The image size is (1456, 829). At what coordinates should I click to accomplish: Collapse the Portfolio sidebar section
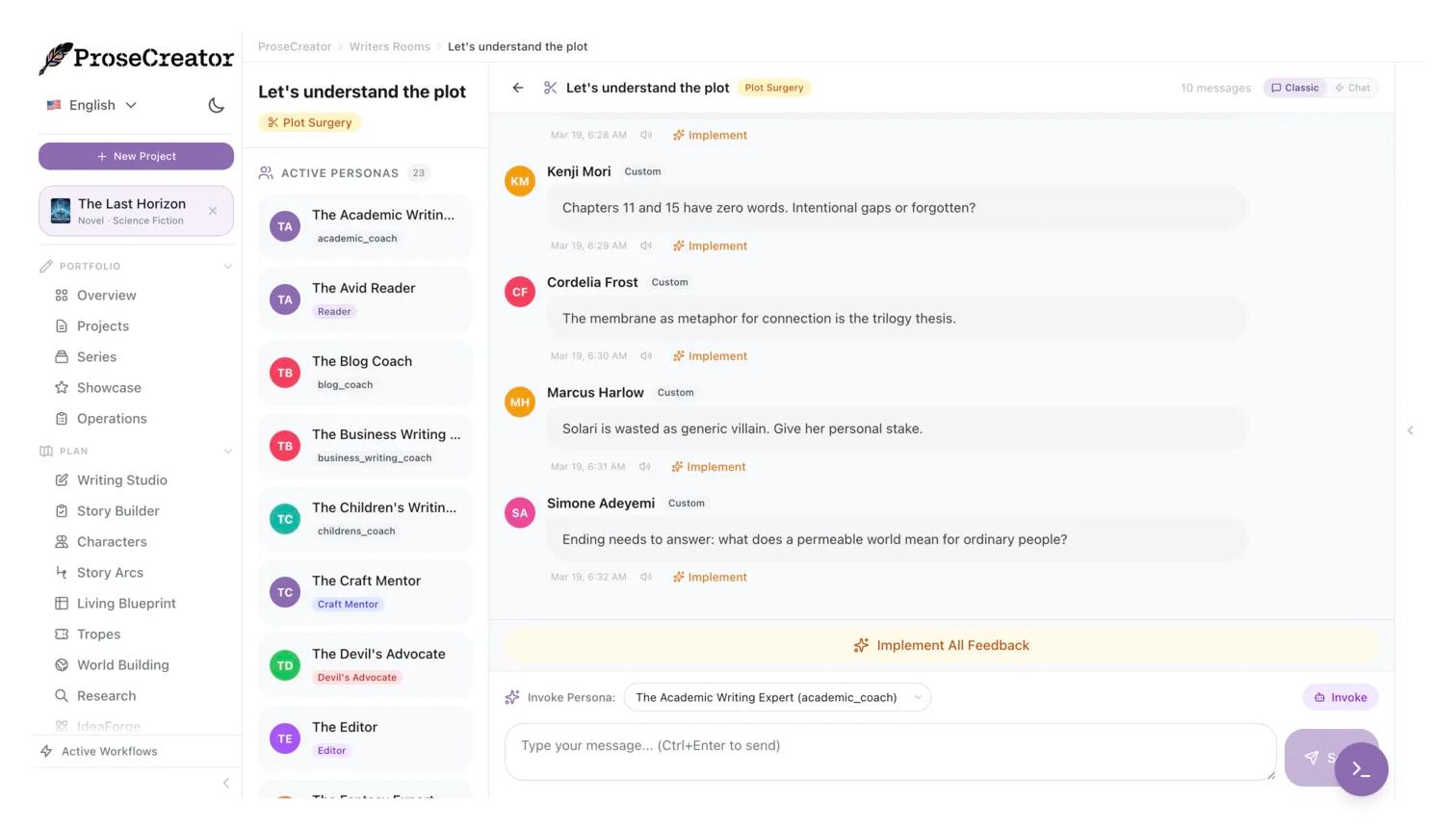pyautogui.click(x=228, y=267)
